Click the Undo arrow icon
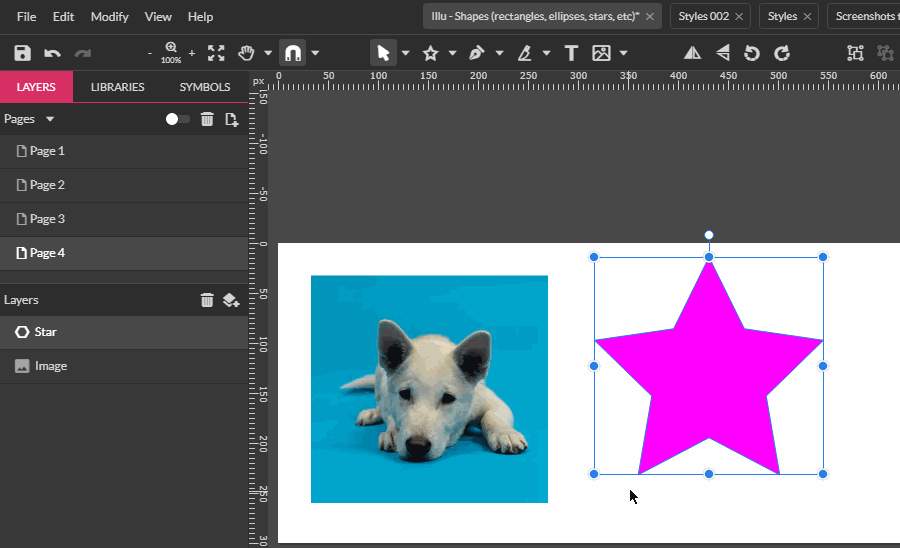The image size is (900, 548). (x=52, y=53)
